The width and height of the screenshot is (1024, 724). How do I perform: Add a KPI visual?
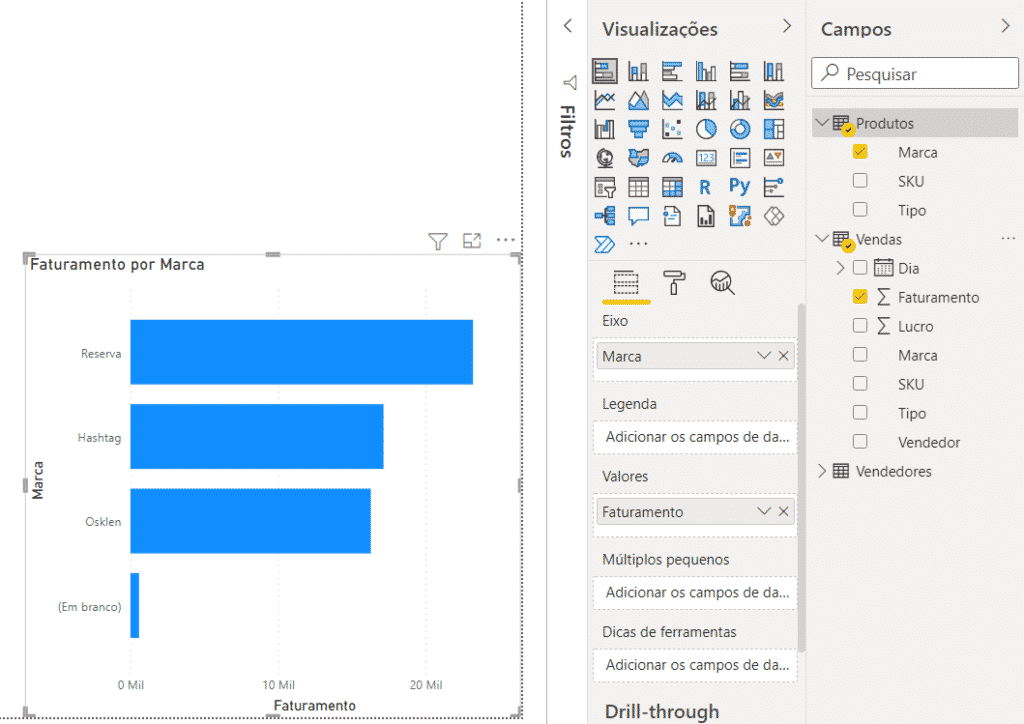[774, 158]
